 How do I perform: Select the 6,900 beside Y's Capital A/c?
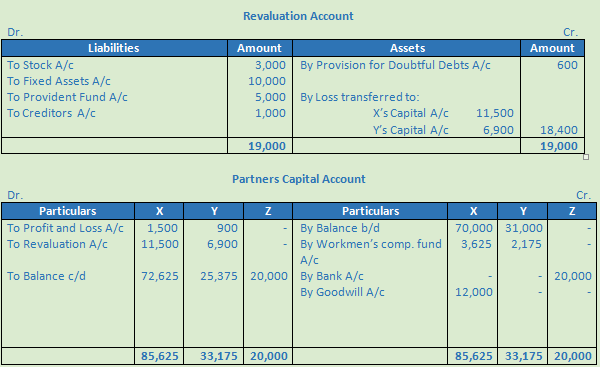[498, 130]
